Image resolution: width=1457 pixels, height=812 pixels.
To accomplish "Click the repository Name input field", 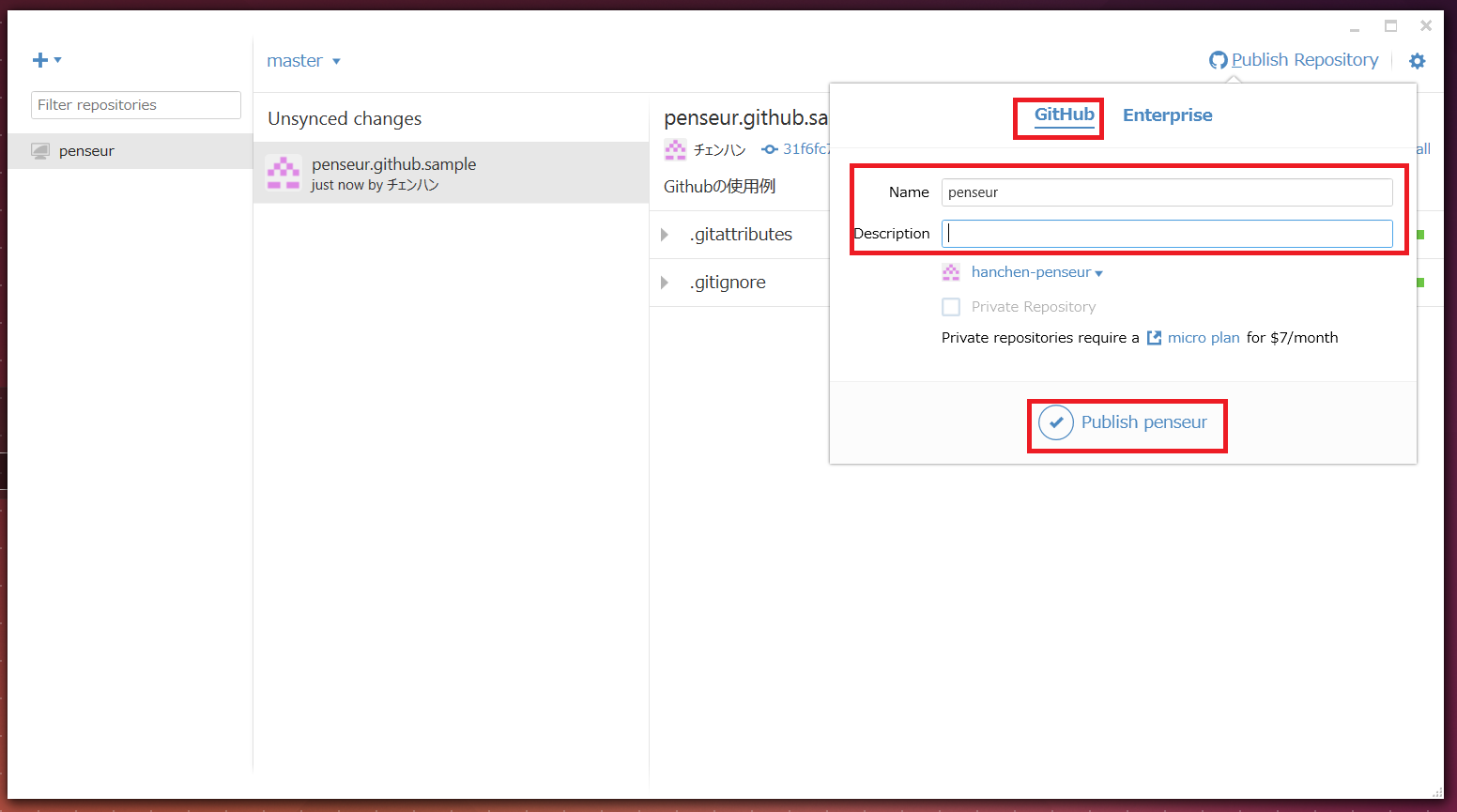I will coord(1167,192).
